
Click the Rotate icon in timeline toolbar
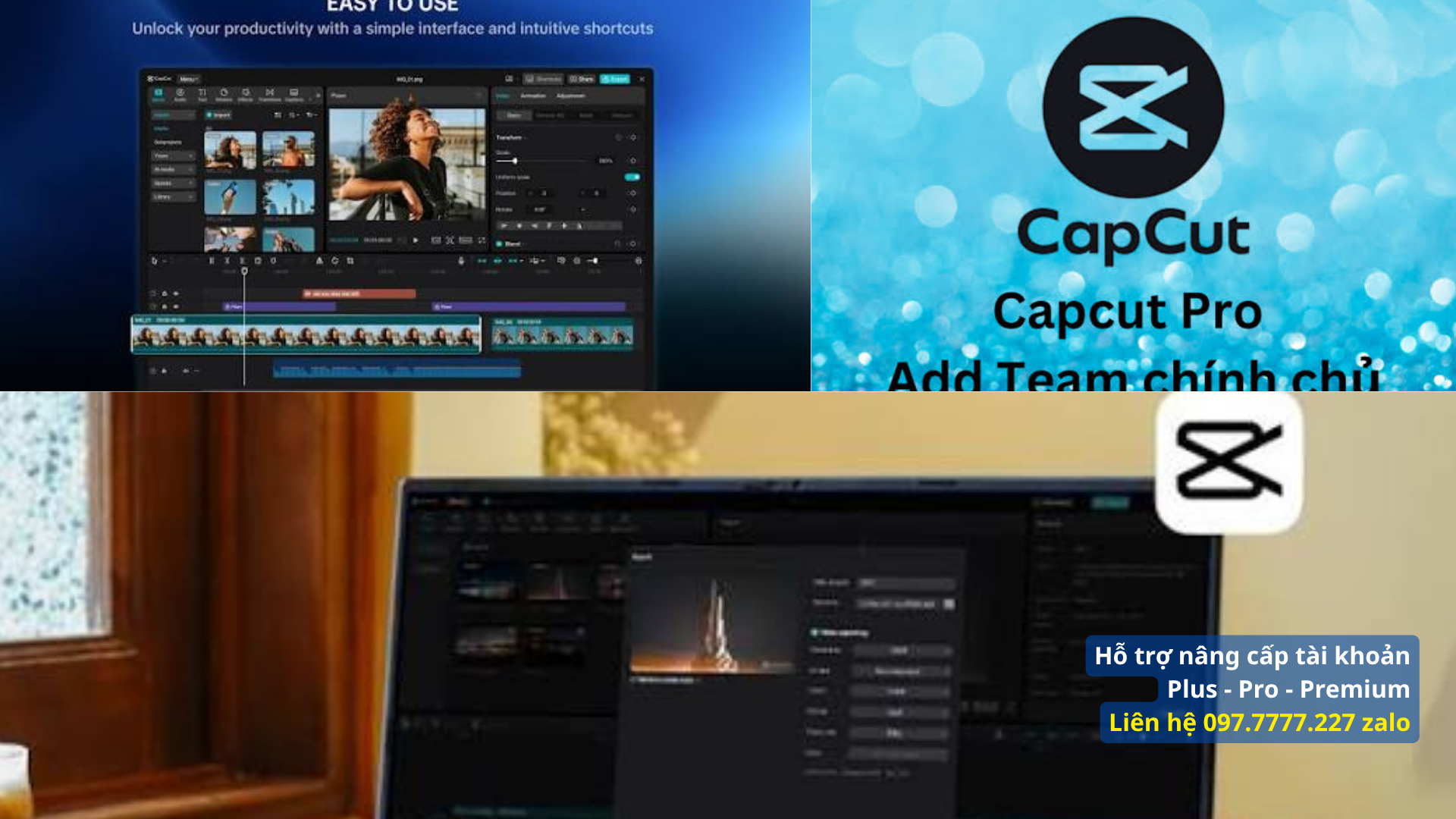click(334, 261)
